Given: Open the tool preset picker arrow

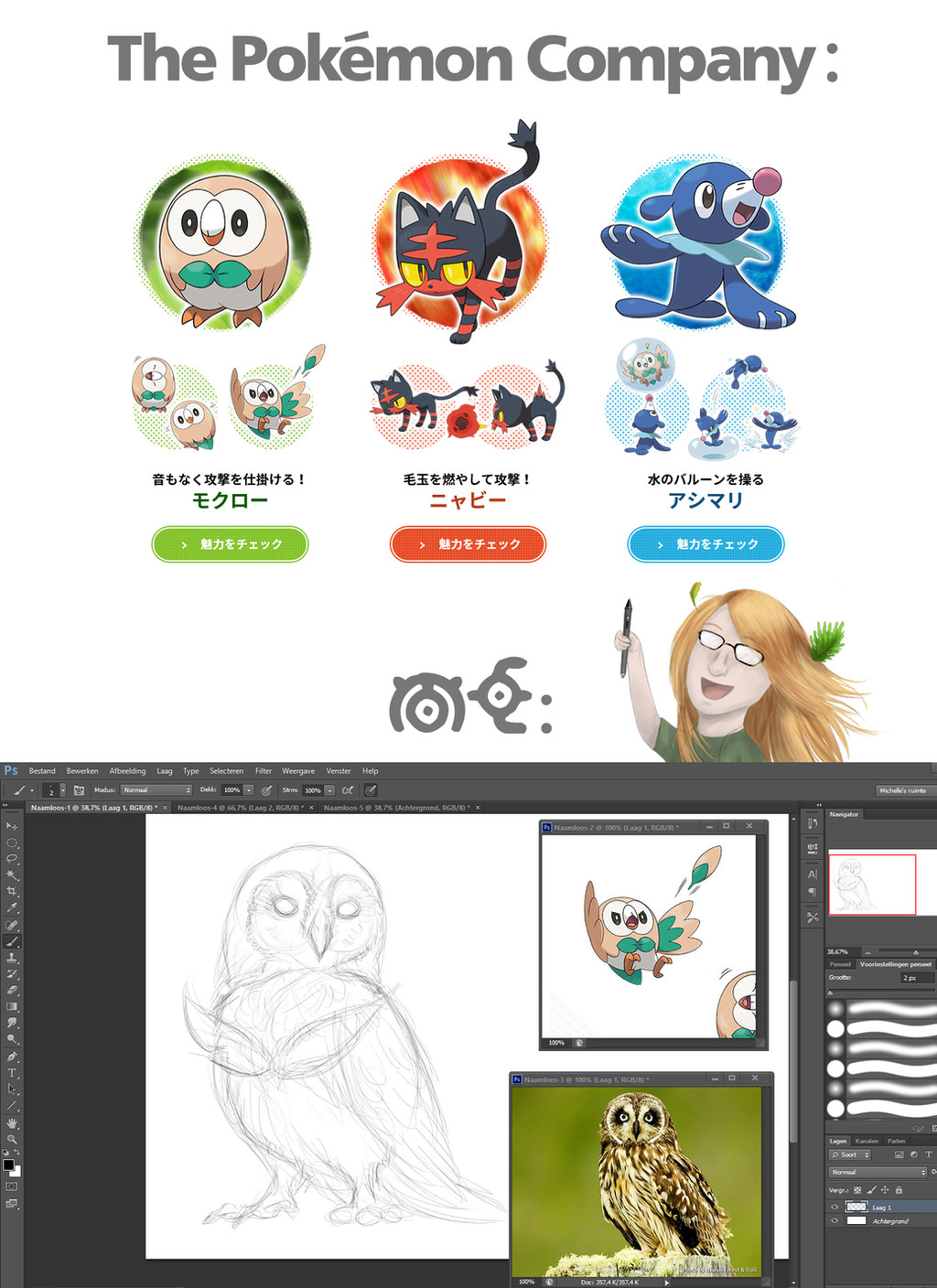Looking at the screenshot, I should point(32,790).
